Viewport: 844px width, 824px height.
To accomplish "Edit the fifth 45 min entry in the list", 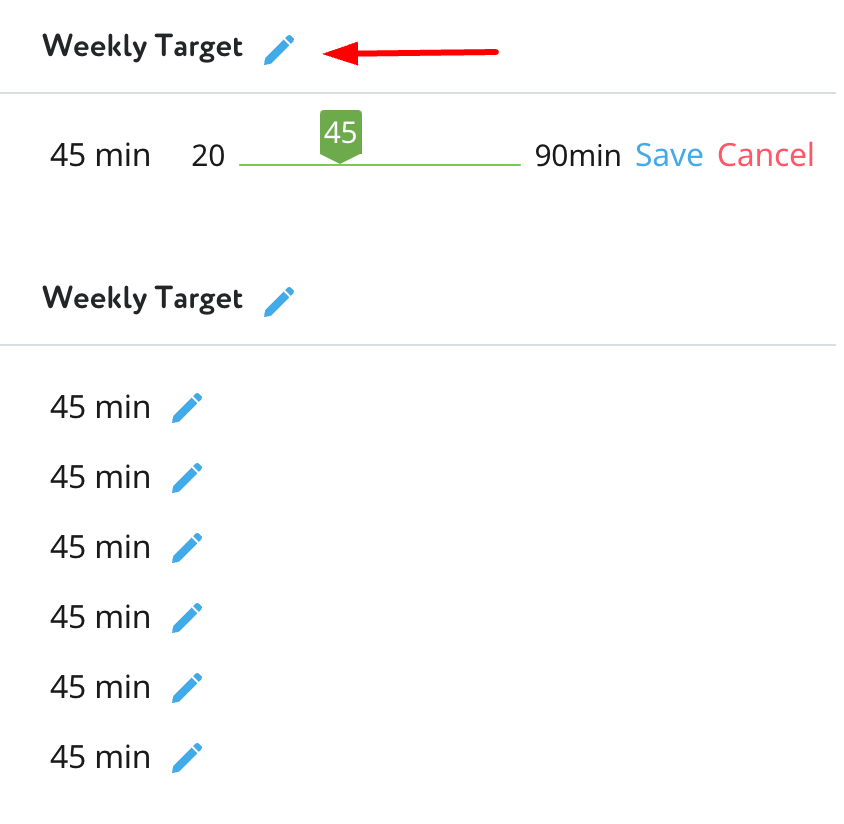I will pos(187,688).
